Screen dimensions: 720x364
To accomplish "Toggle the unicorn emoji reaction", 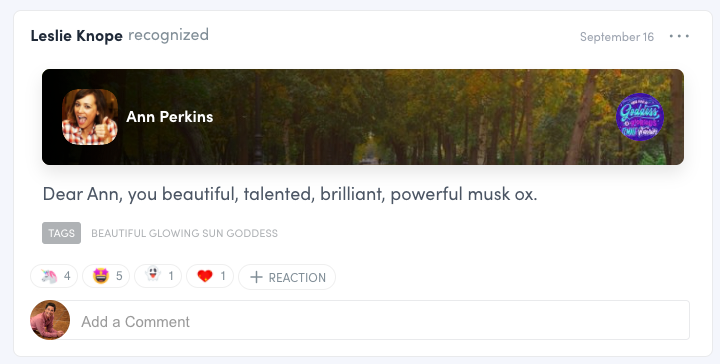I will [54, 276].
